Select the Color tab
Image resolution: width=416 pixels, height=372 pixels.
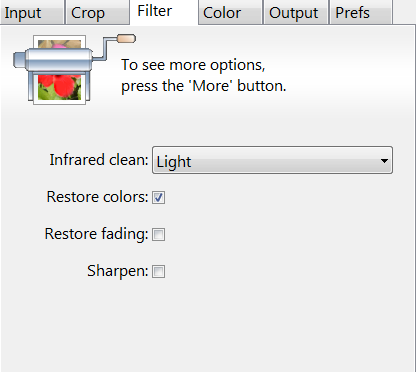230,13
